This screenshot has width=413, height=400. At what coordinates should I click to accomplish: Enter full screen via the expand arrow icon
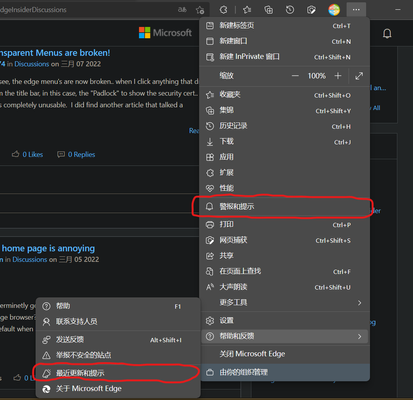(x=359, y=76)
